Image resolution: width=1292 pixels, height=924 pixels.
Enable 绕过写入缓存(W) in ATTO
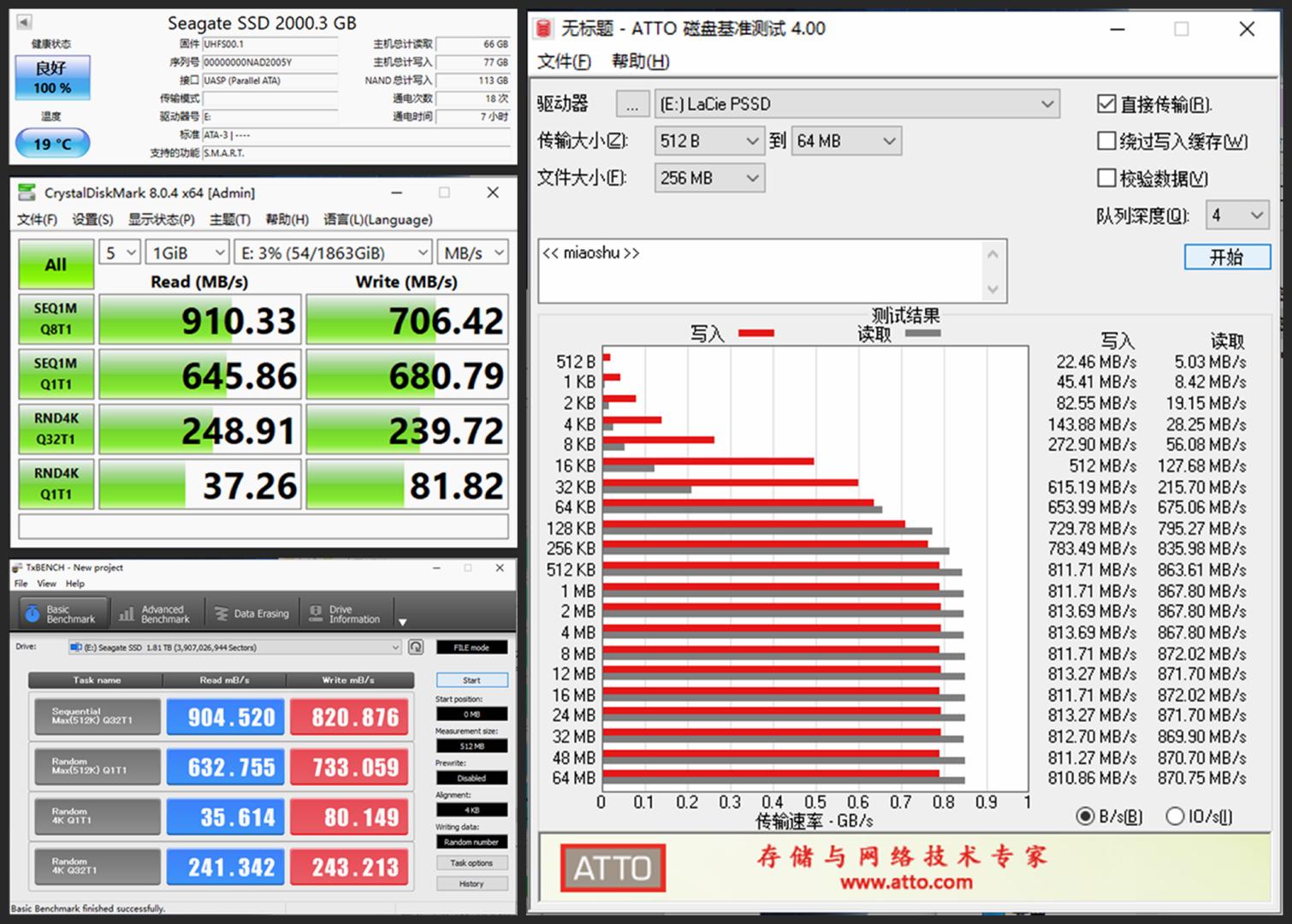1107,140
